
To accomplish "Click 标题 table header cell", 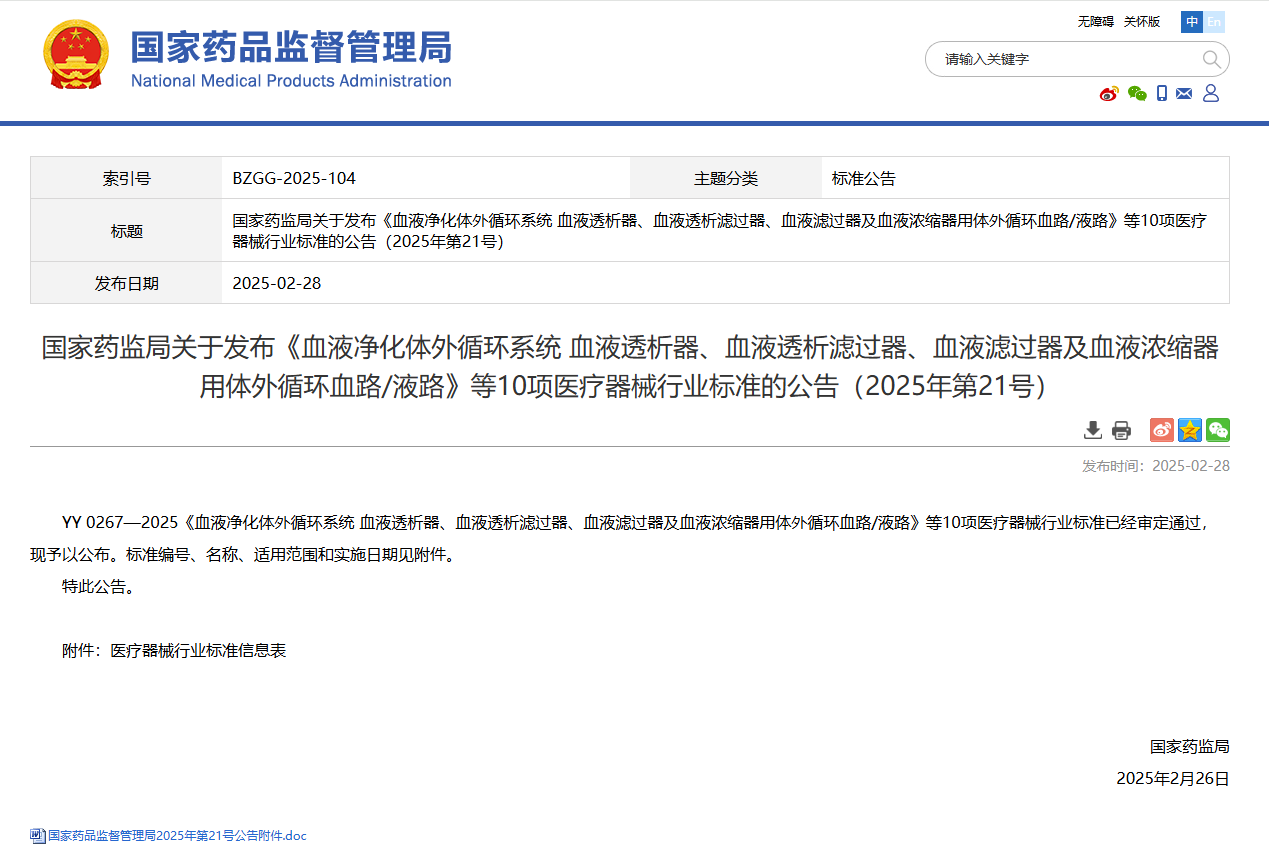I will click(x=126, y=231).
